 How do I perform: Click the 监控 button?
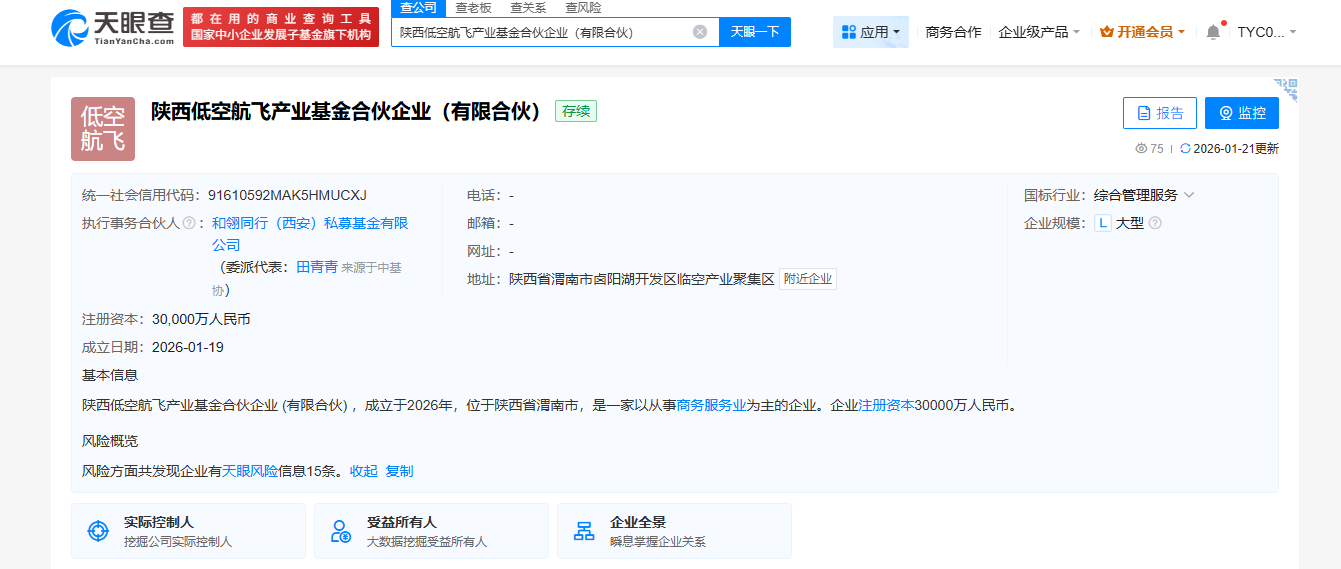[x=1242, y=113]
